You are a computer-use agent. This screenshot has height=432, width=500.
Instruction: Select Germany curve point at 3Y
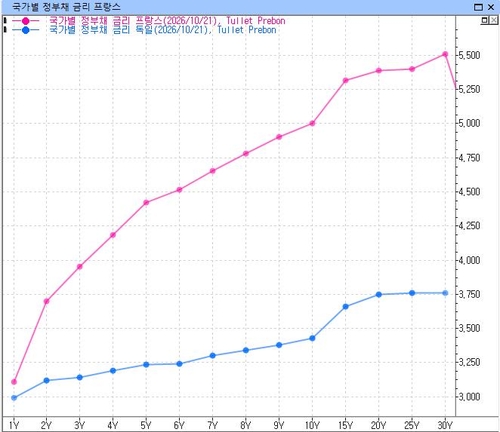[x=80, y=377]
